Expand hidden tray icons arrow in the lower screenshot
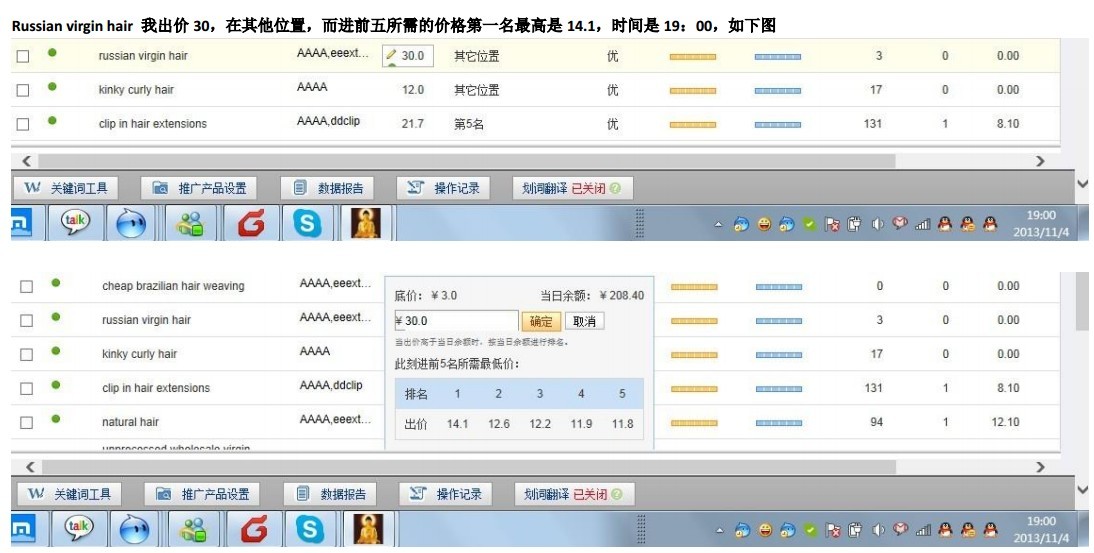 coord(718,531)
